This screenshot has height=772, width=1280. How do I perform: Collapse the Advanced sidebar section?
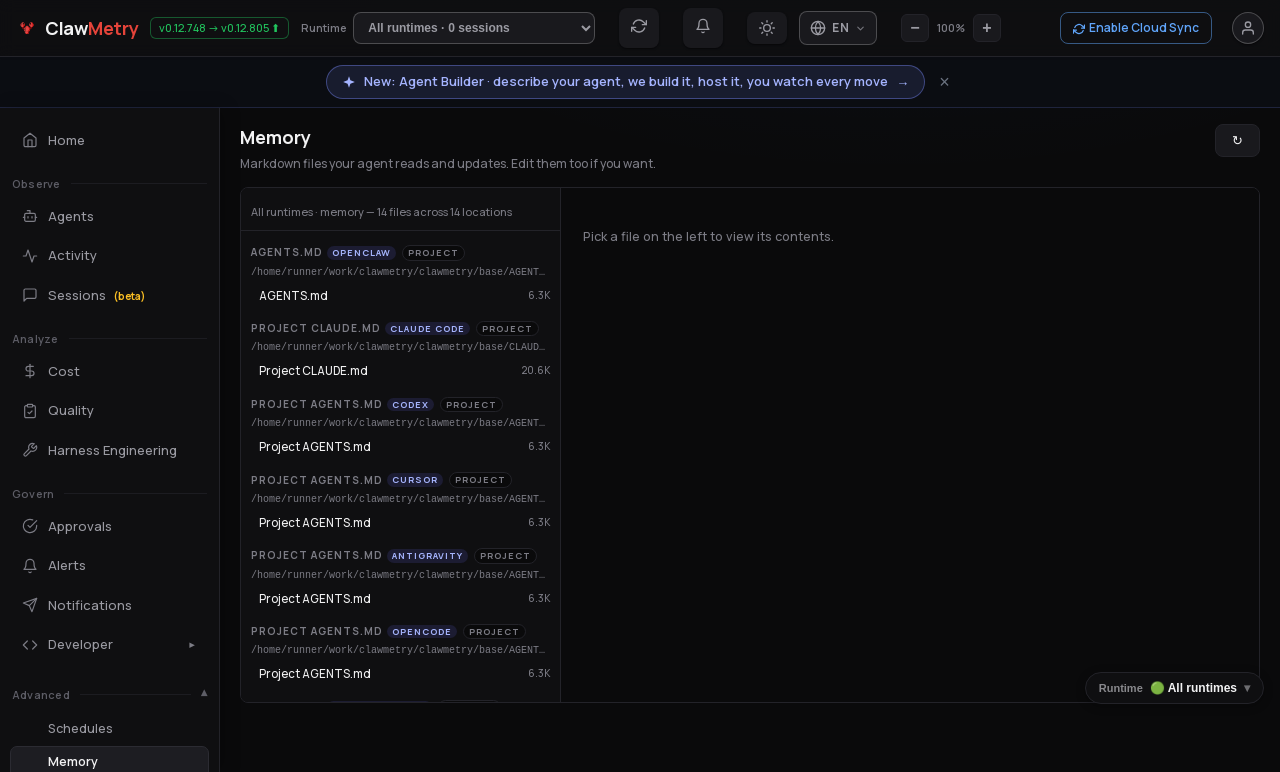click(204, 693)
